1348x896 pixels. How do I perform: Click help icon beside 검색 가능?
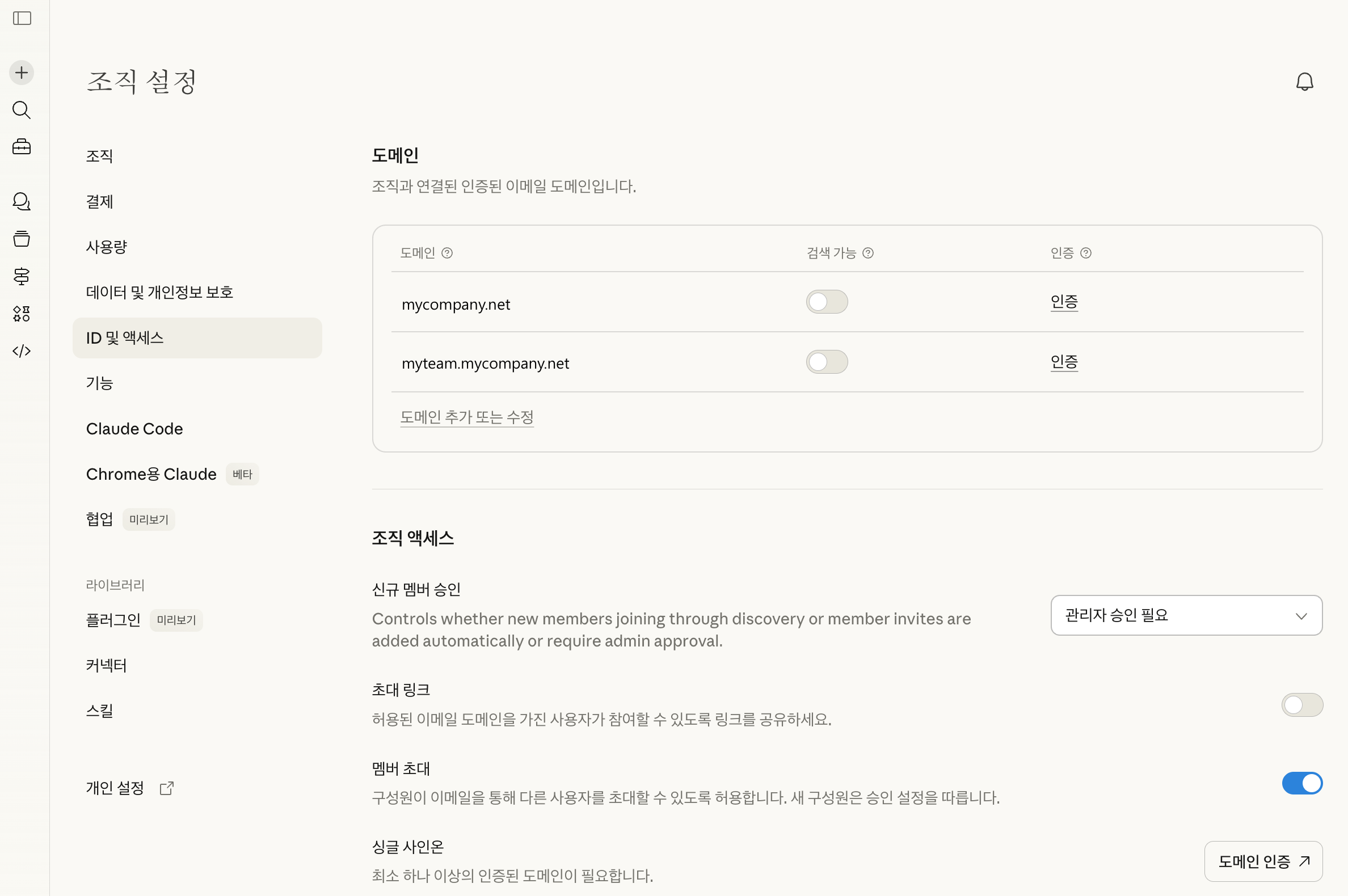(868, 253)
